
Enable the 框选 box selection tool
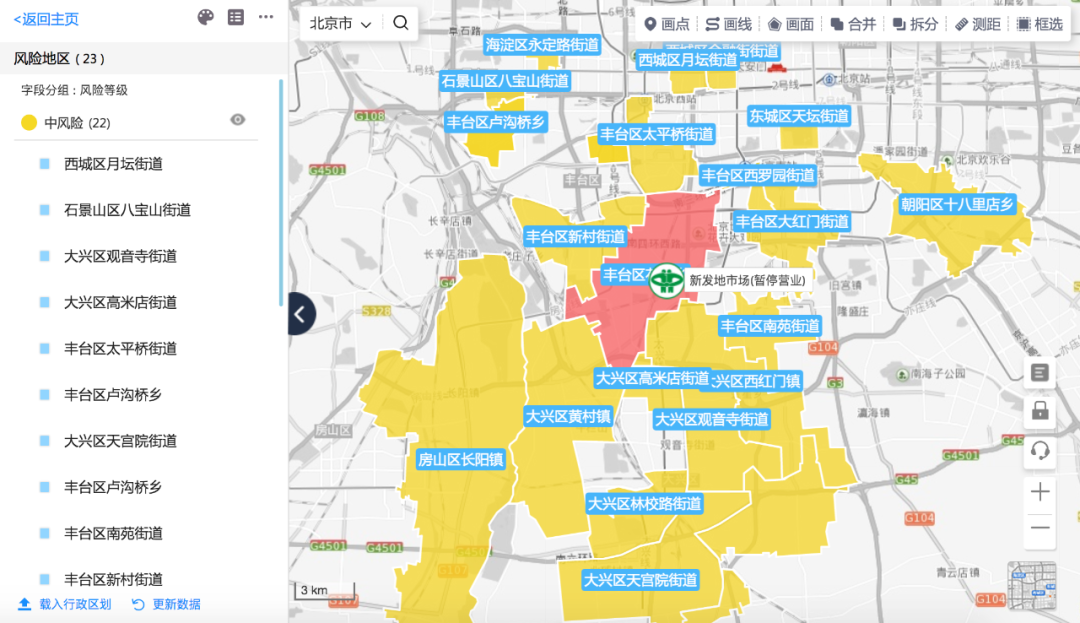tap(1040, 23)
